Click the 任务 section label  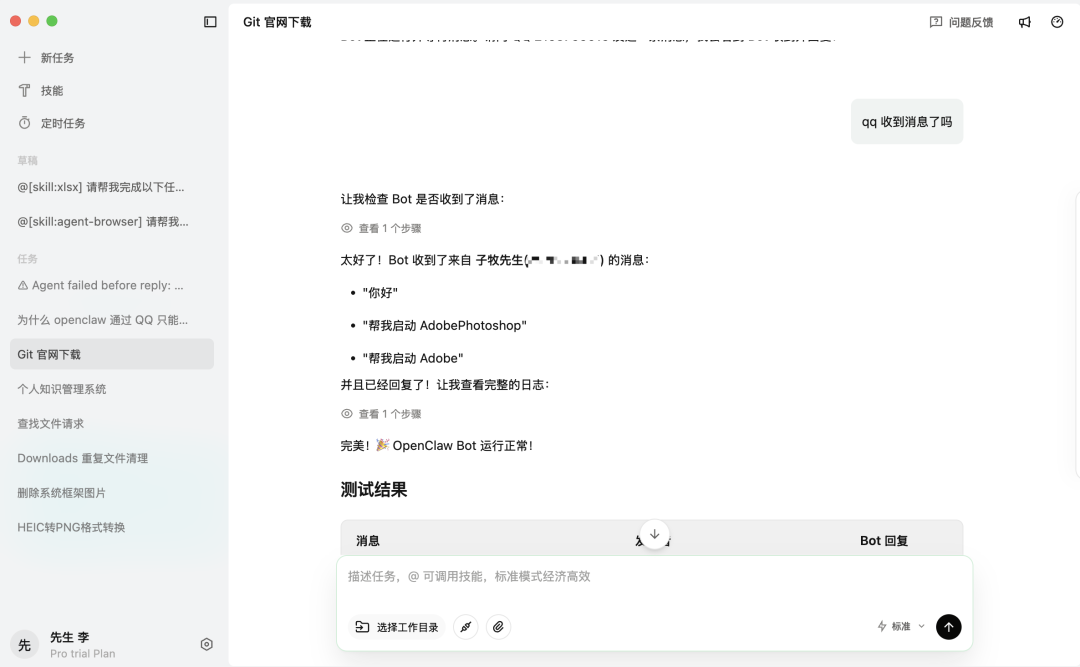tap(28, 259)
